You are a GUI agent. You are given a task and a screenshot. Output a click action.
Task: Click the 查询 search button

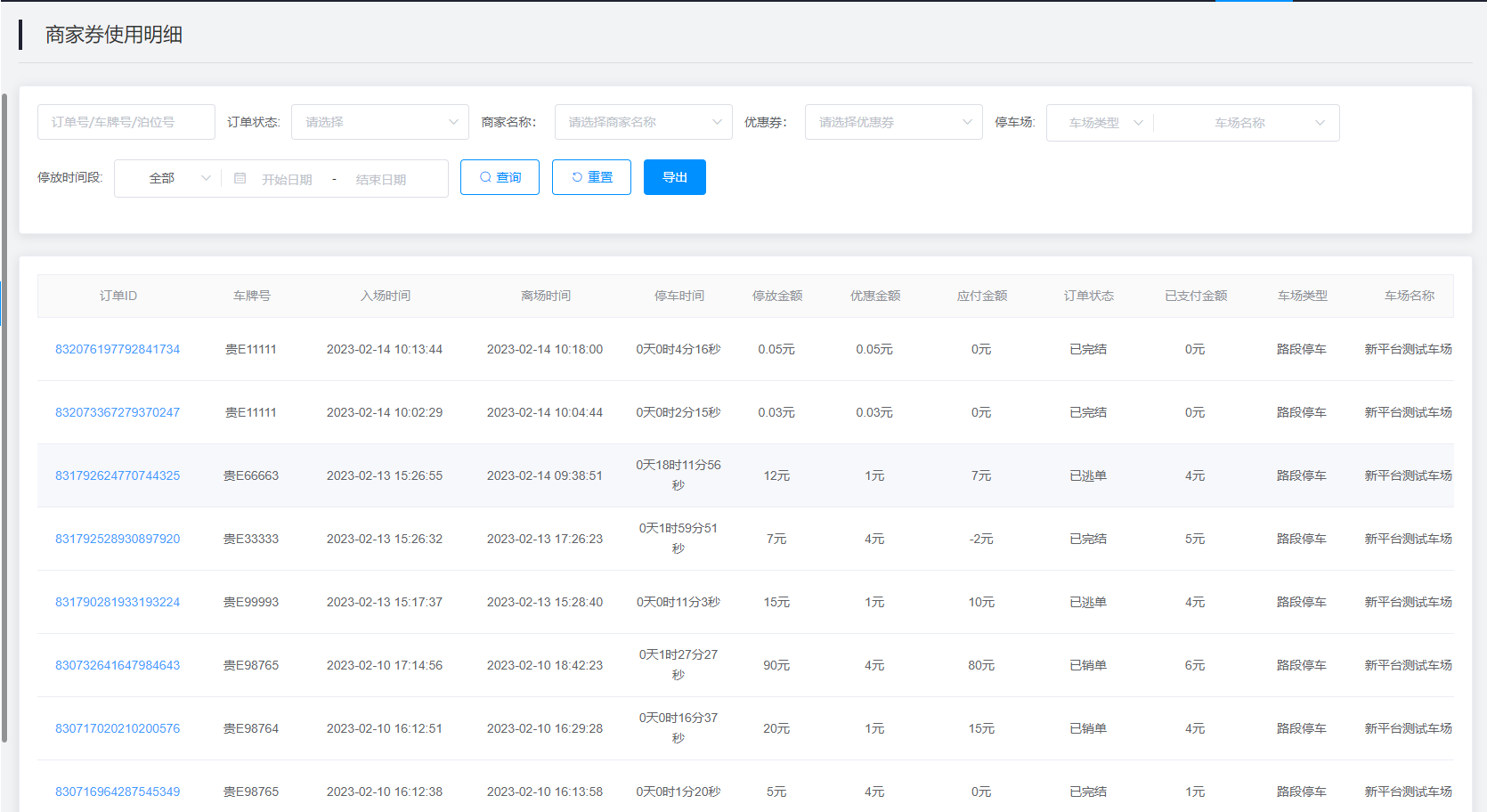click(x=500, y=177)
